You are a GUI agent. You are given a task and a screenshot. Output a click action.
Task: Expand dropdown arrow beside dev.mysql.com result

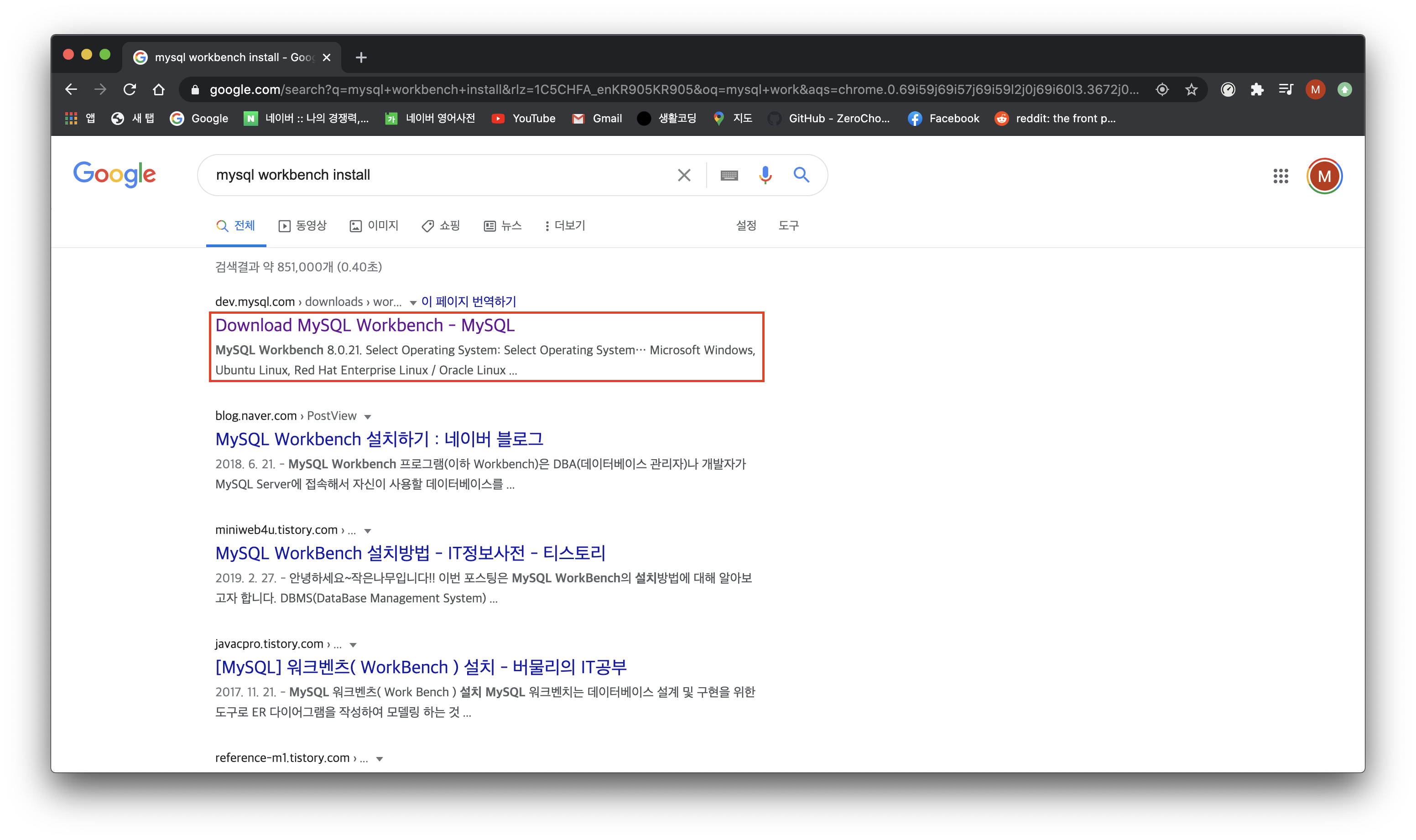click(413, 303)
